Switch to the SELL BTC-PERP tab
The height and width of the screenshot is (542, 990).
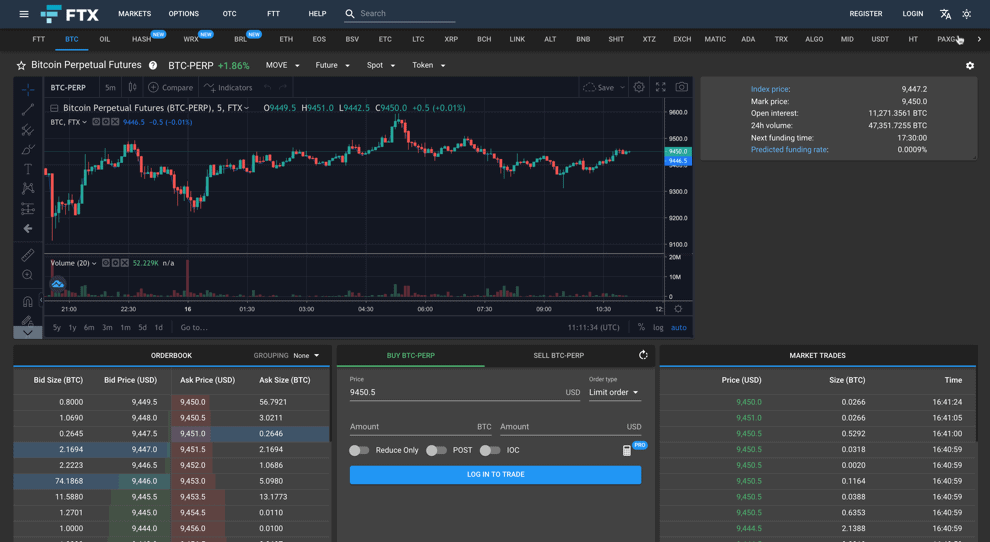point(559,356)
